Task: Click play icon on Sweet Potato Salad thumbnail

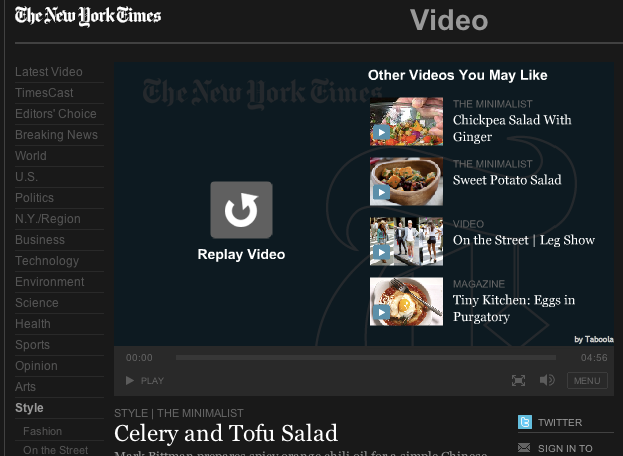Action: point(381,192)
